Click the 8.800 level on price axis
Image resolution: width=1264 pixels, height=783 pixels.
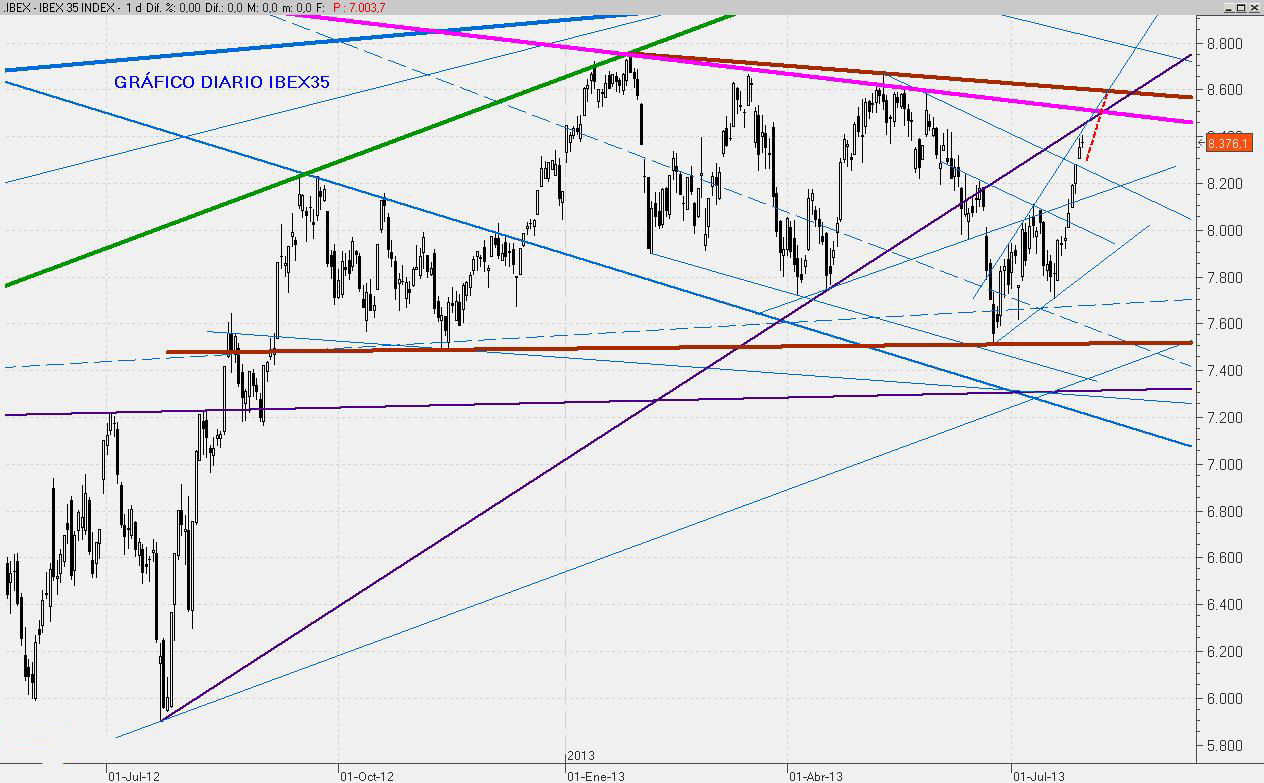click(x=1225, y=44)
